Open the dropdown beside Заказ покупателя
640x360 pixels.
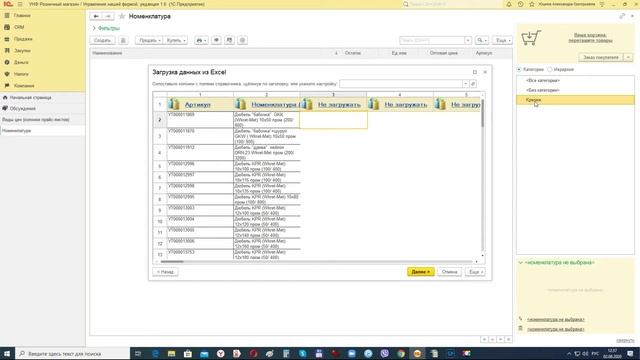(628, 58)
